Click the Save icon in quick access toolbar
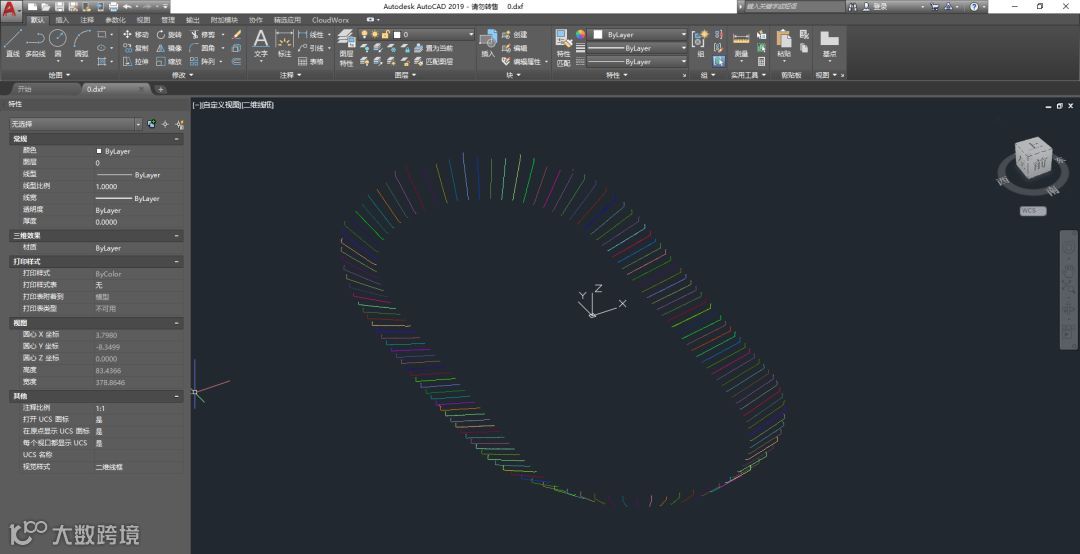1080x554 pixels. pos(60,6)
